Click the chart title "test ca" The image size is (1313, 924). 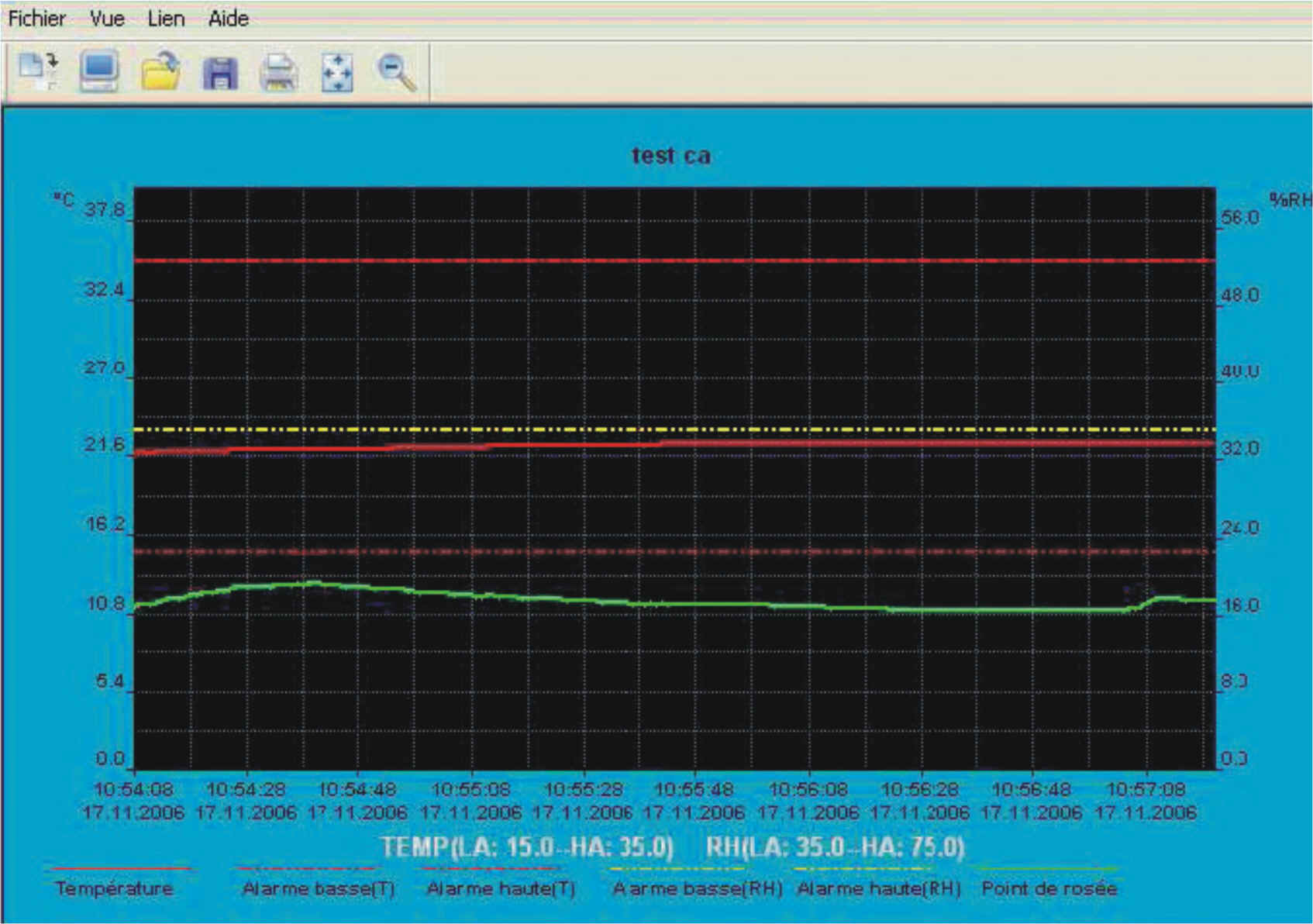coord(670,156)
